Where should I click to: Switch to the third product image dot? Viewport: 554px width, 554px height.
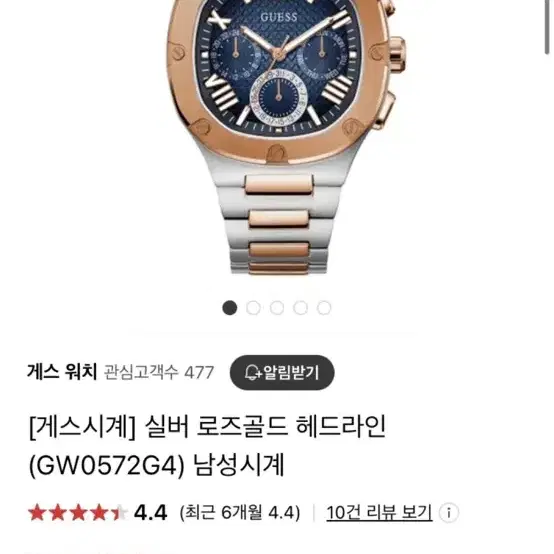click(x=277, y=308)
